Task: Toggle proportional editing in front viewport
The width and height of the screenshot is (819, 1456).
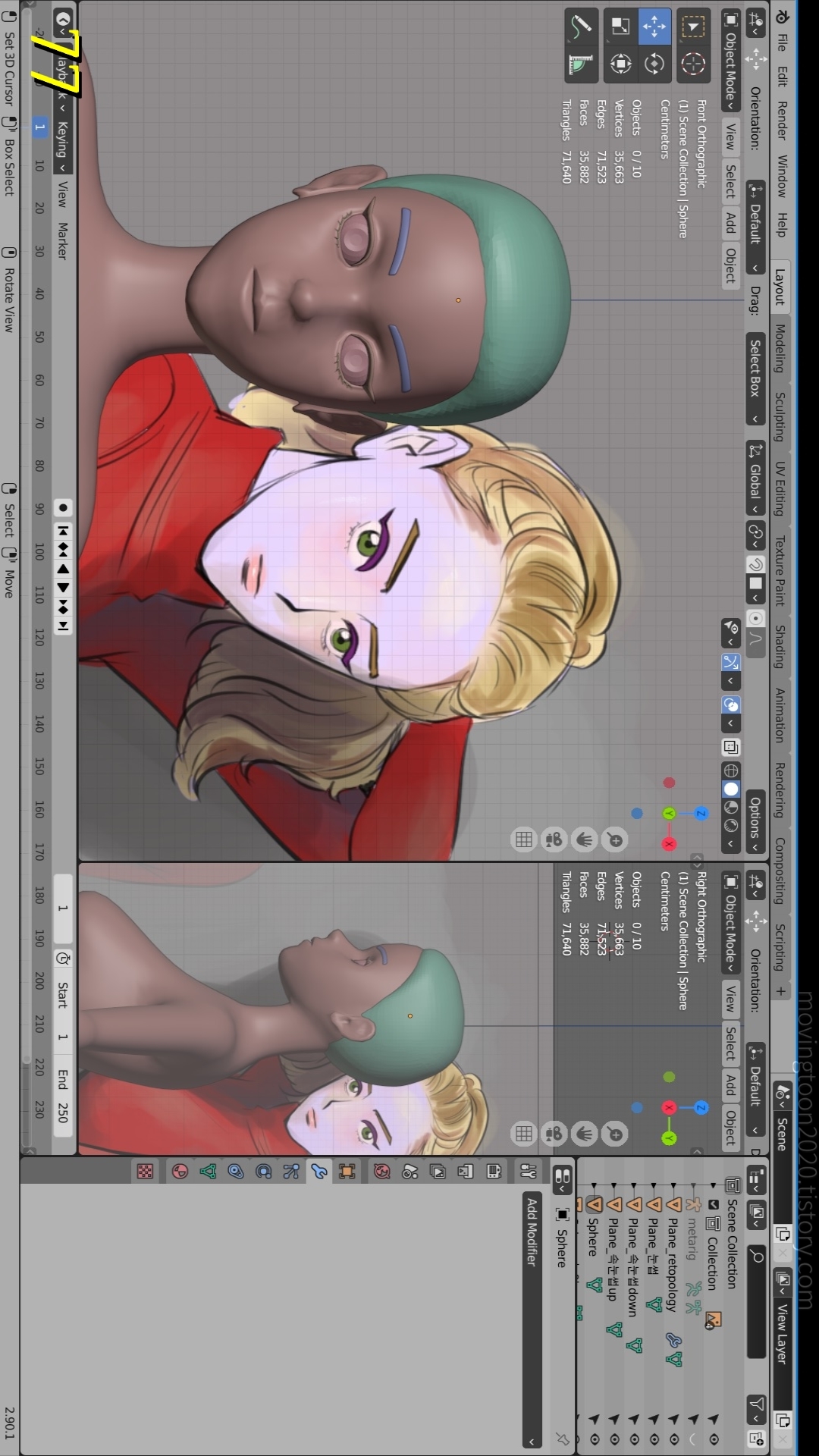Action: [755, 618]
